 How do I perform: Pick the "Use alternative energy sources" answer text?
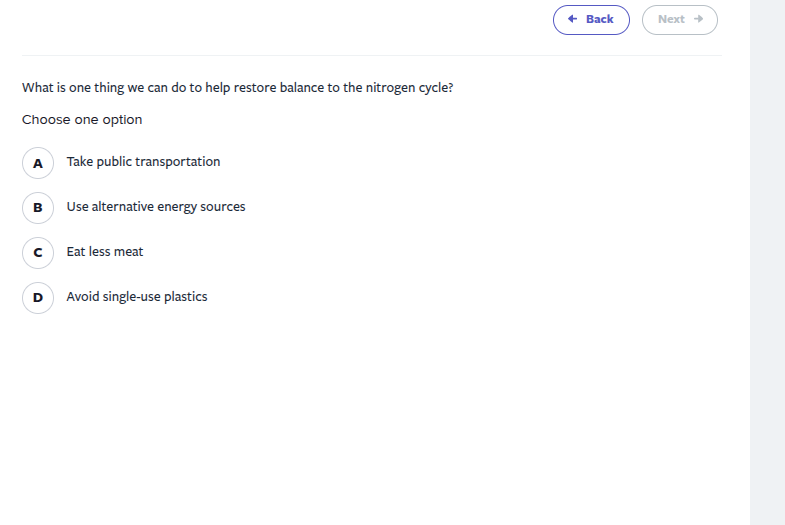click(156, 207)
